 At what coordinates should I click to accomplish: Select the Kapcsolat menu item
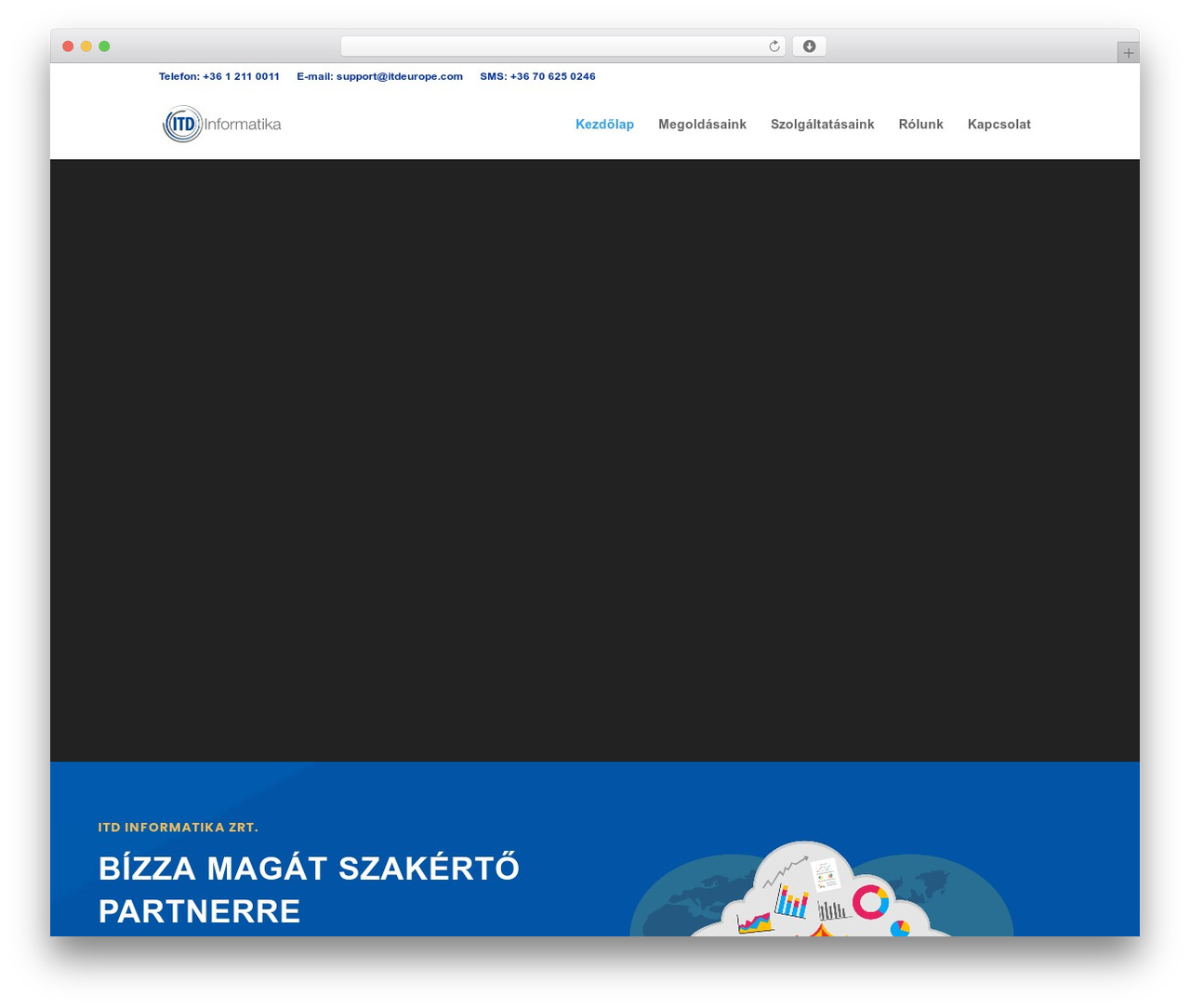pos(998,125)
